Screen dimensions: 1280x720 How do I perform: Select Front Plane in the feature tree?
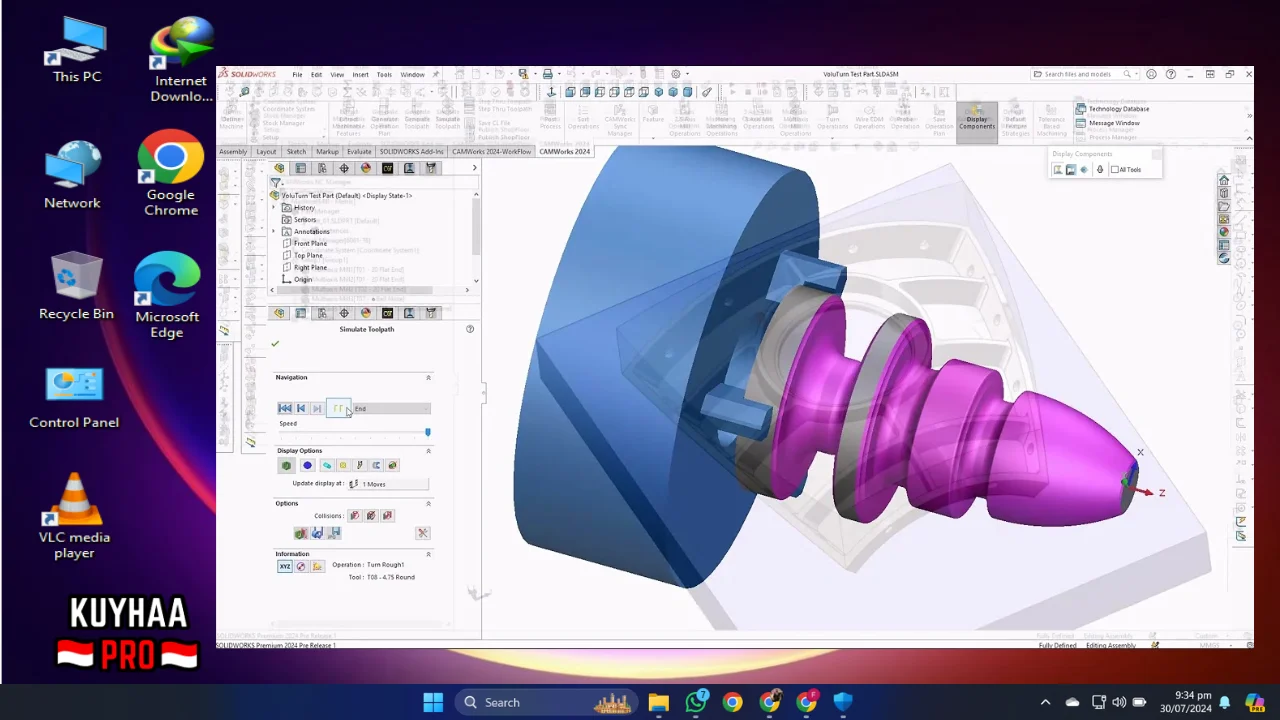[x=310, y=244]
